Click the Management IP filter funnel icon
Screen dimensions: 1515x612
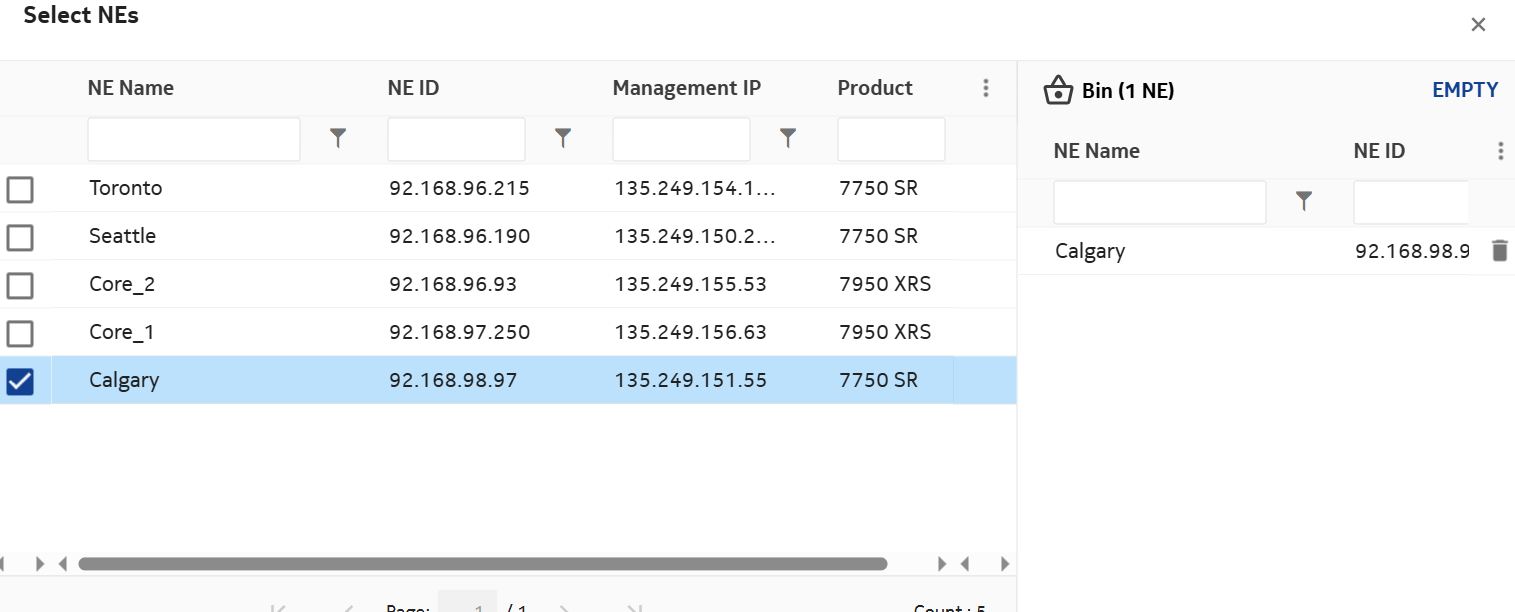(788, 139)
